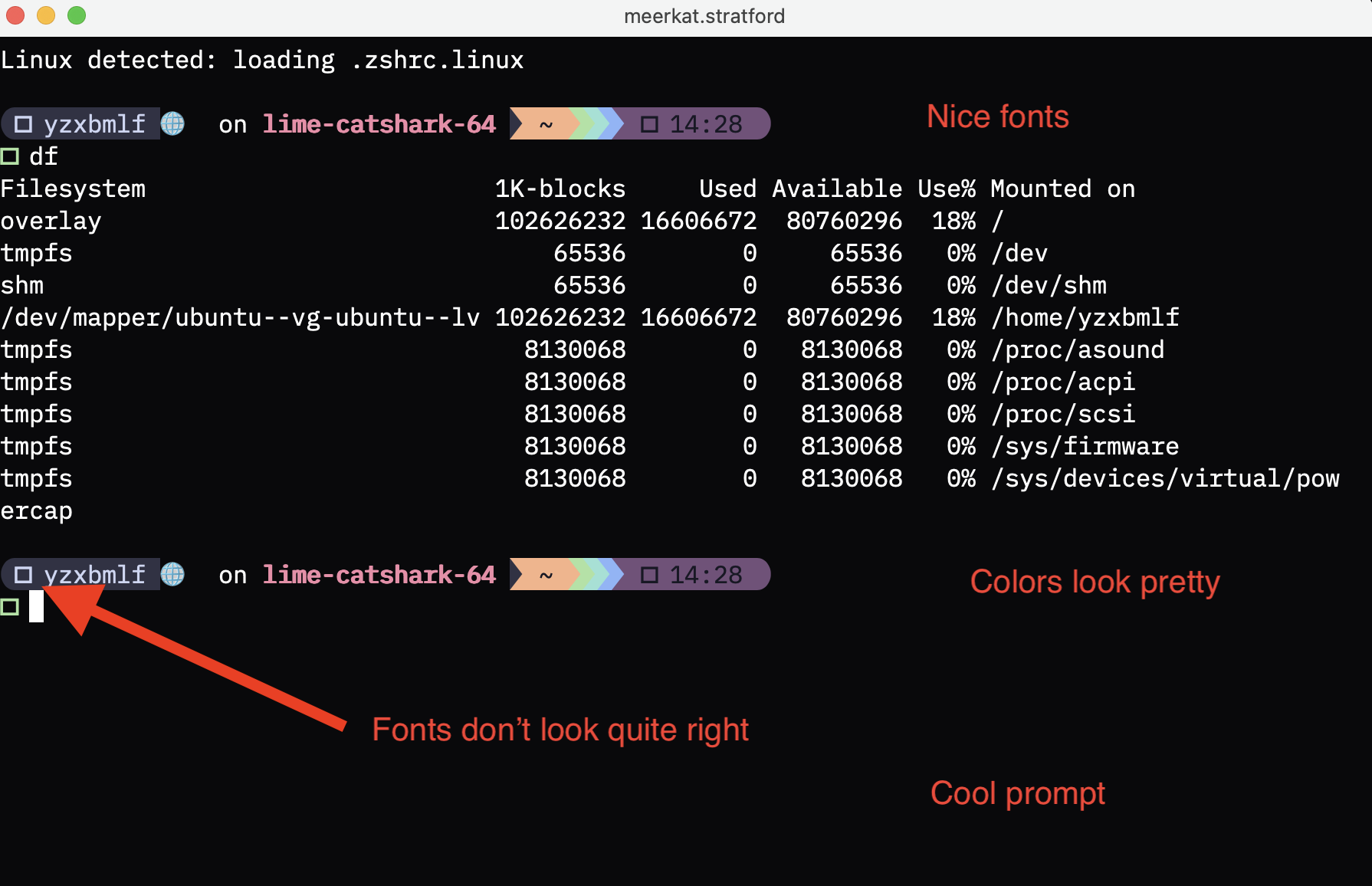Click the globe icon in the first prompt
The height and width of the screenshot is (886, 1372).
(173, 123)
